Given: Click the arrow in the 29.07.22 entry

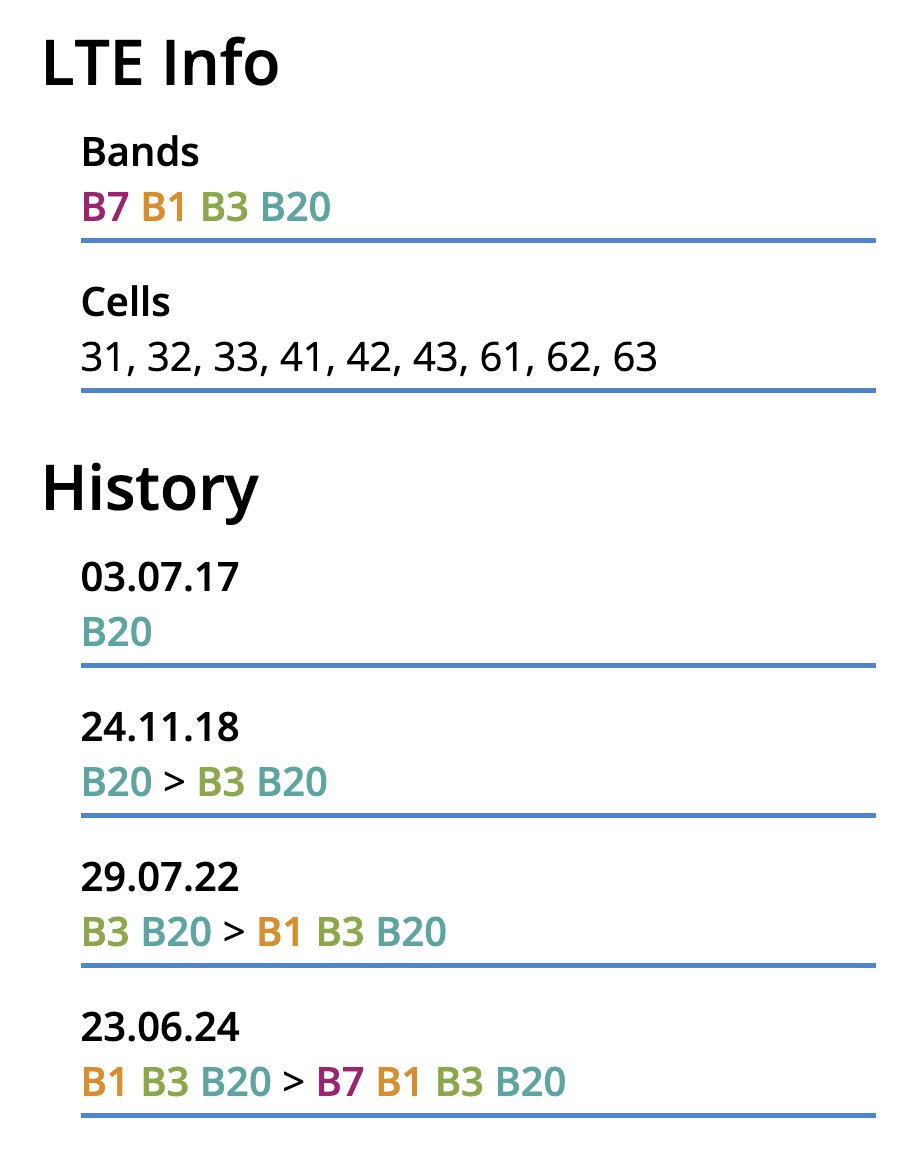Looking at the screenshot, I should [234, 932].
